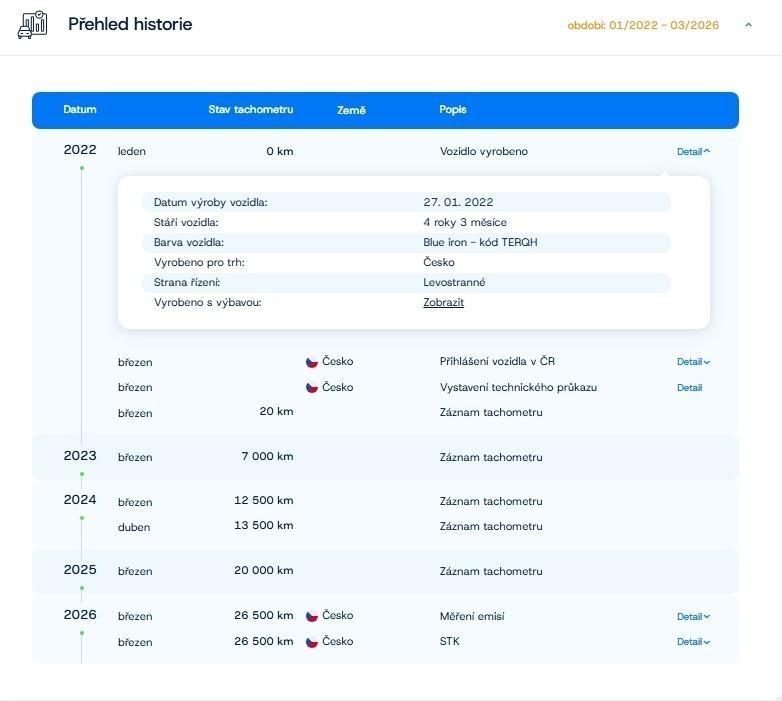Select the 2024 year marker
This screenshot has height=701, width=782.
(x=80, y=500)
